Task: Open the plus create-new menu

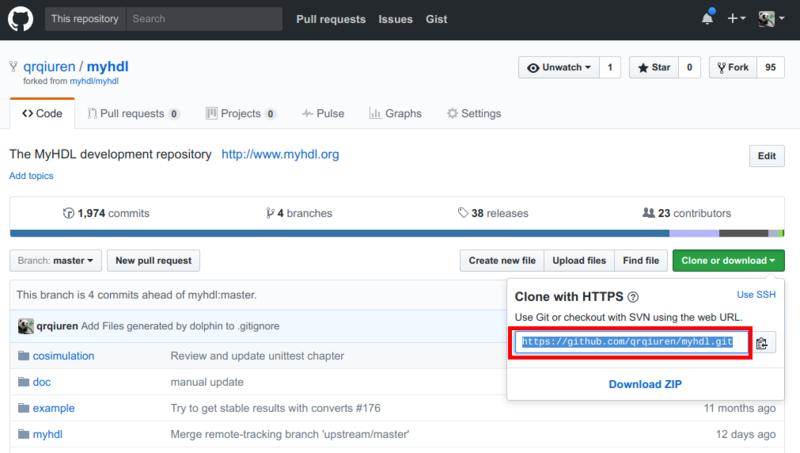Action: (736, 18)
